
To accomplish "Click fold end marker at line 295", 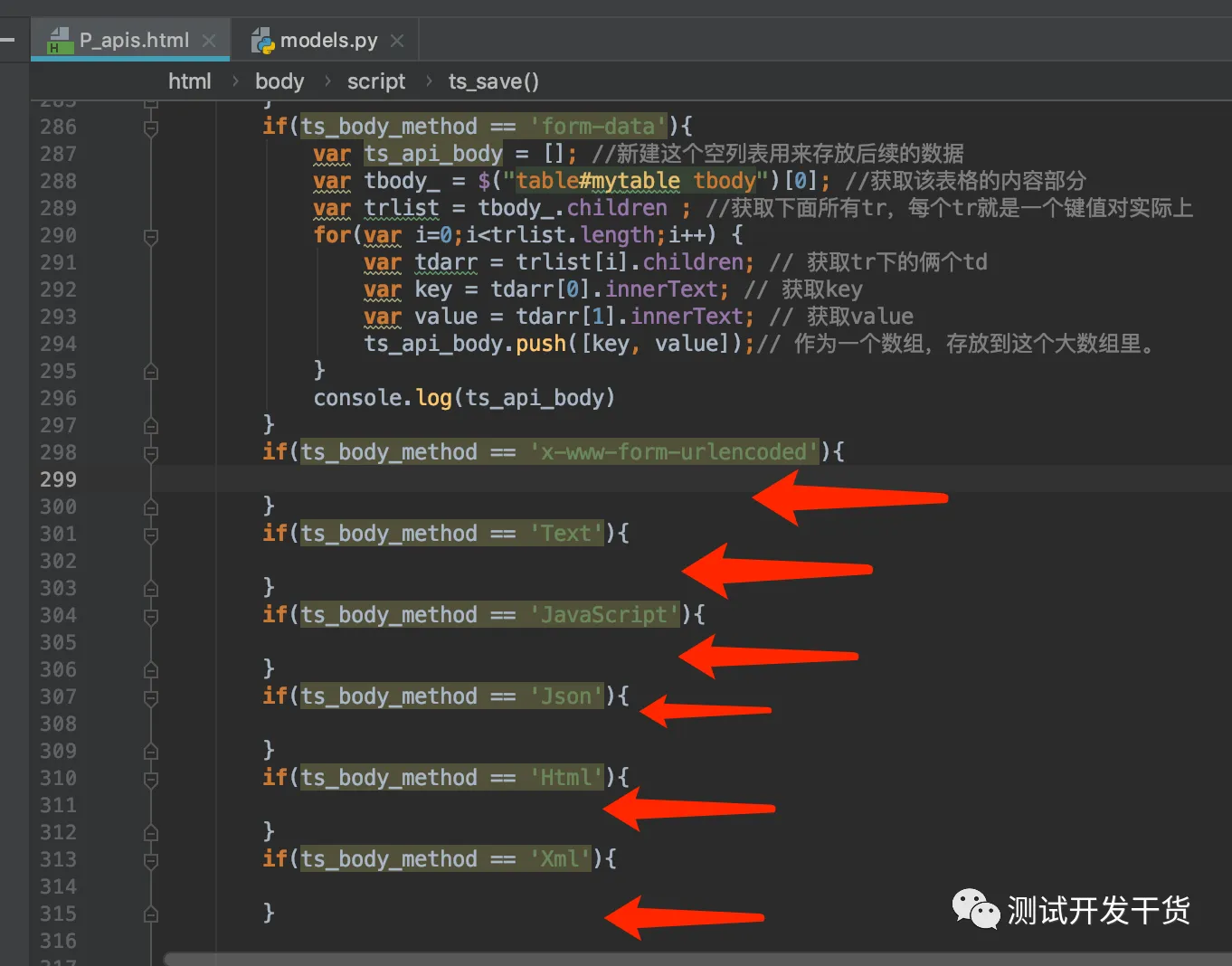I will click(x=151, y=372).
